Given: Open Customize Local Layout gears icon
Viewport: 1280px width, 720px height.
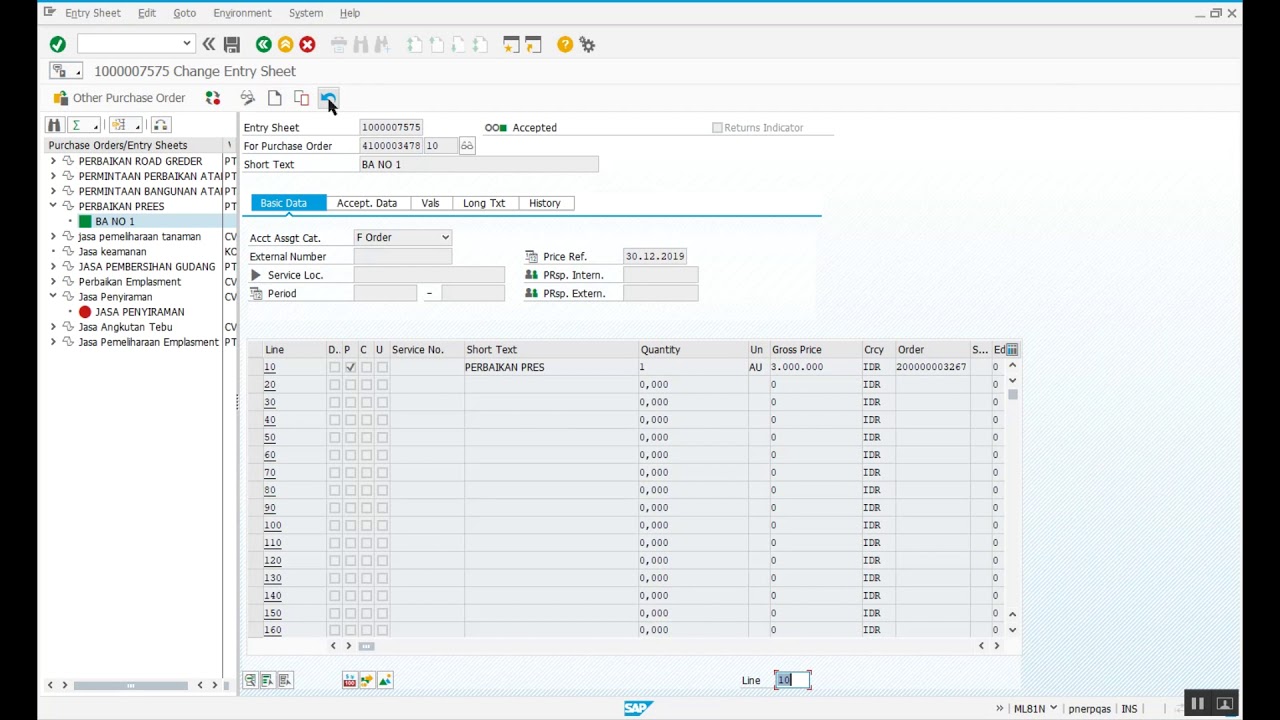Looking at the screenshot, I should (587, 44).
